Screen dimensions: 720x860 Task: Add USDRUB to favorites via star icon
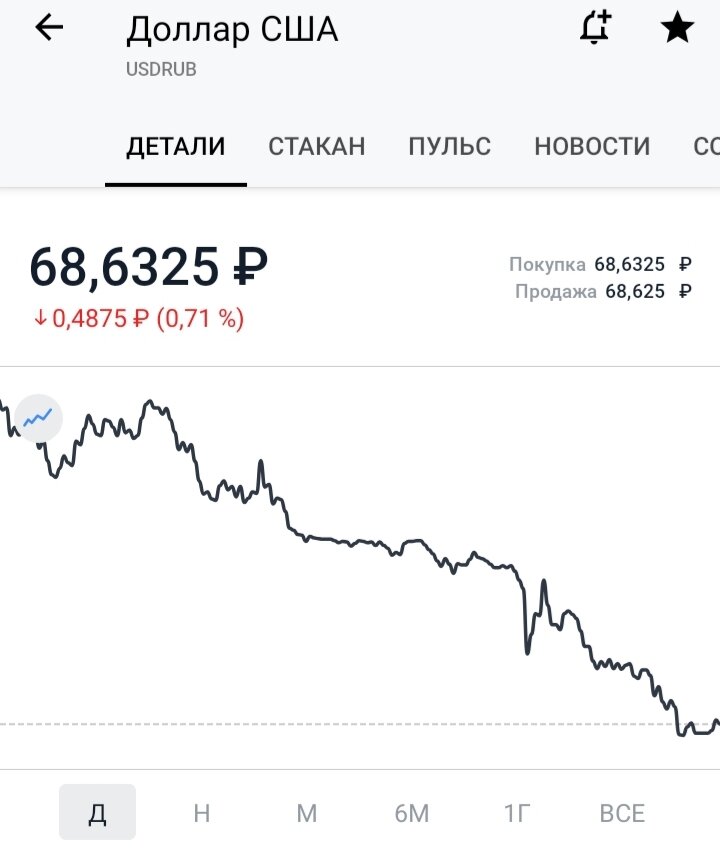tap(676, 29)
